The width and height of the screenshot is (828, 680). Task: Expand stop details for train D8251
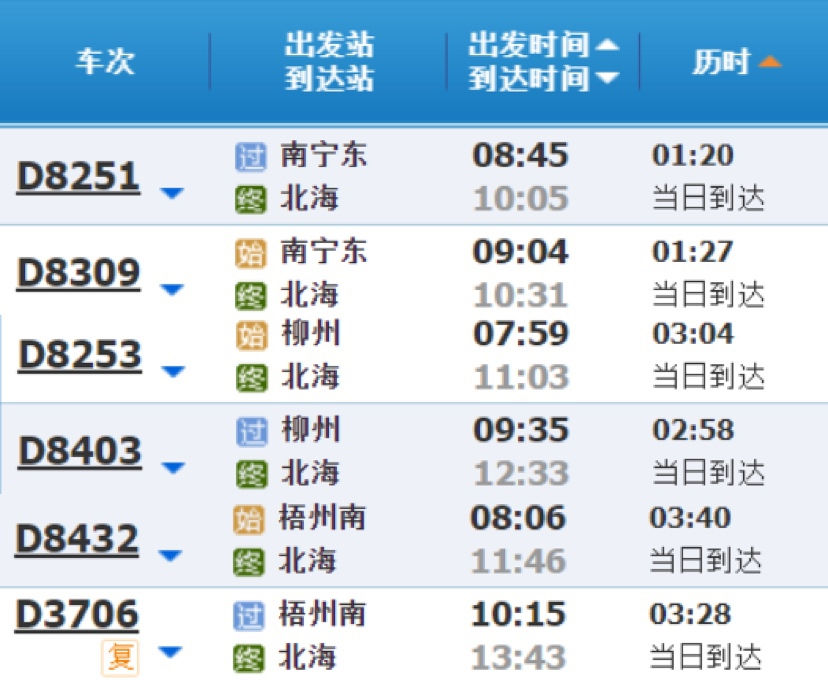pyautogui.click(x=172, y=193)
